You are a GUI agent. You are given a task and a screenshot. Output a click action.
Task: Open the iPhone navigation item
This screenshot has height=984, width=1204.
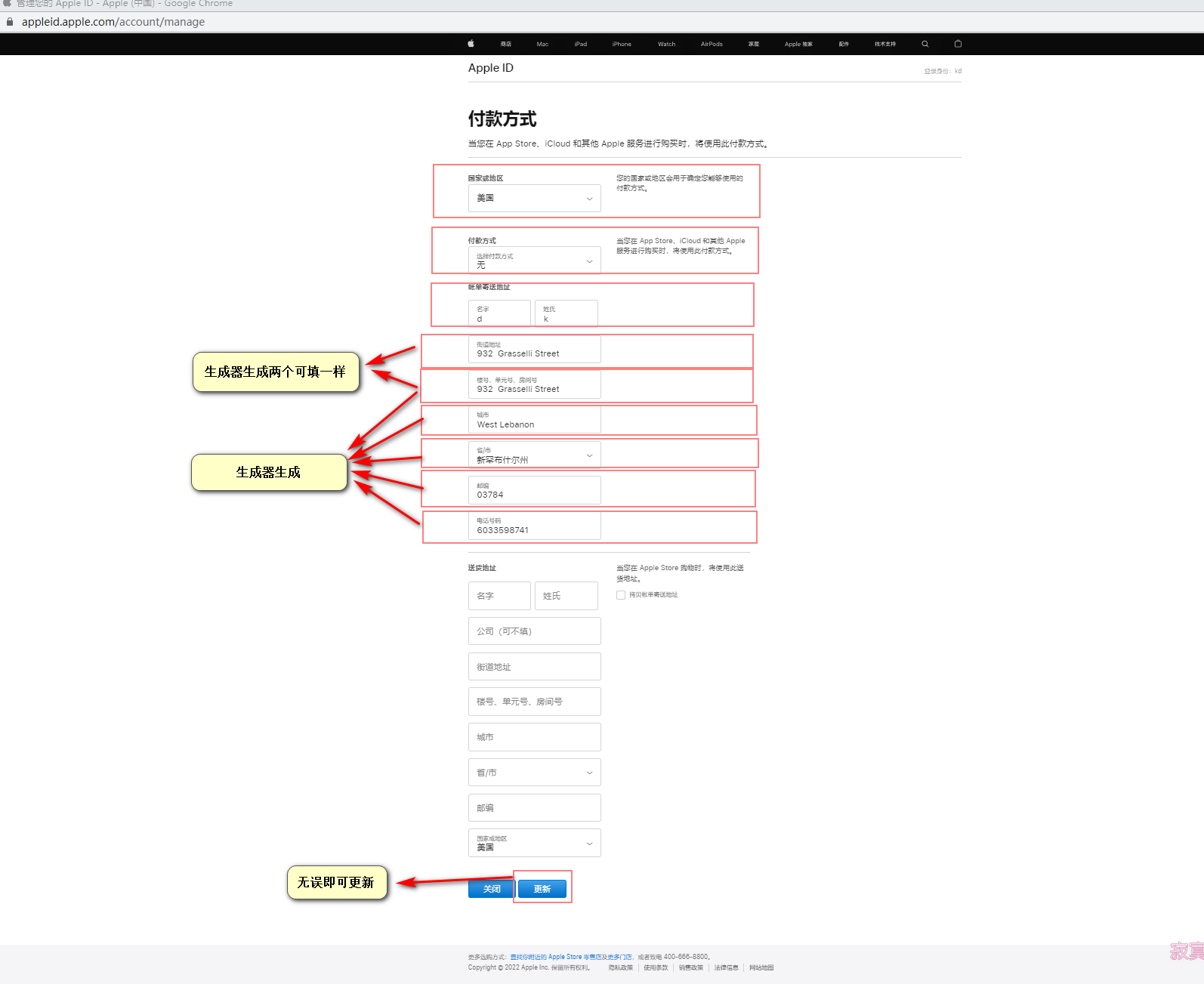coord(622,44)
